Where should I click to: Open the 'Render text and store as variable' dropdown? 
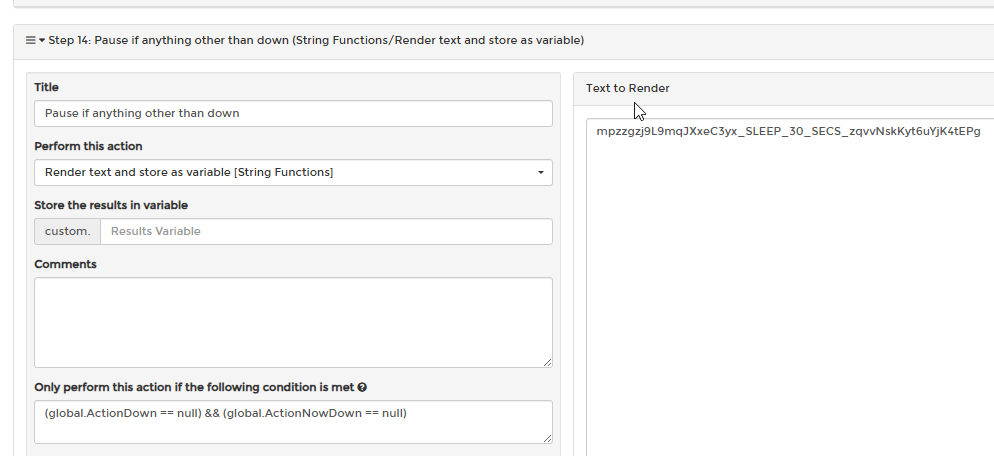(x=294, y=173)
